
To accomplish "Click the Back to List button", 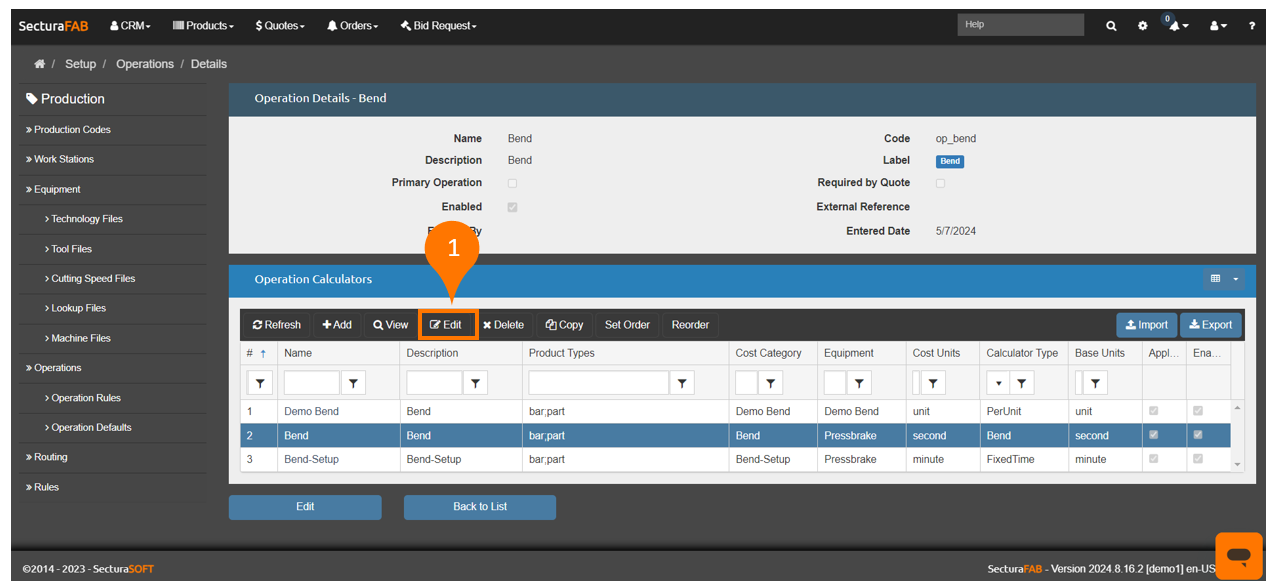I will 479,507.
